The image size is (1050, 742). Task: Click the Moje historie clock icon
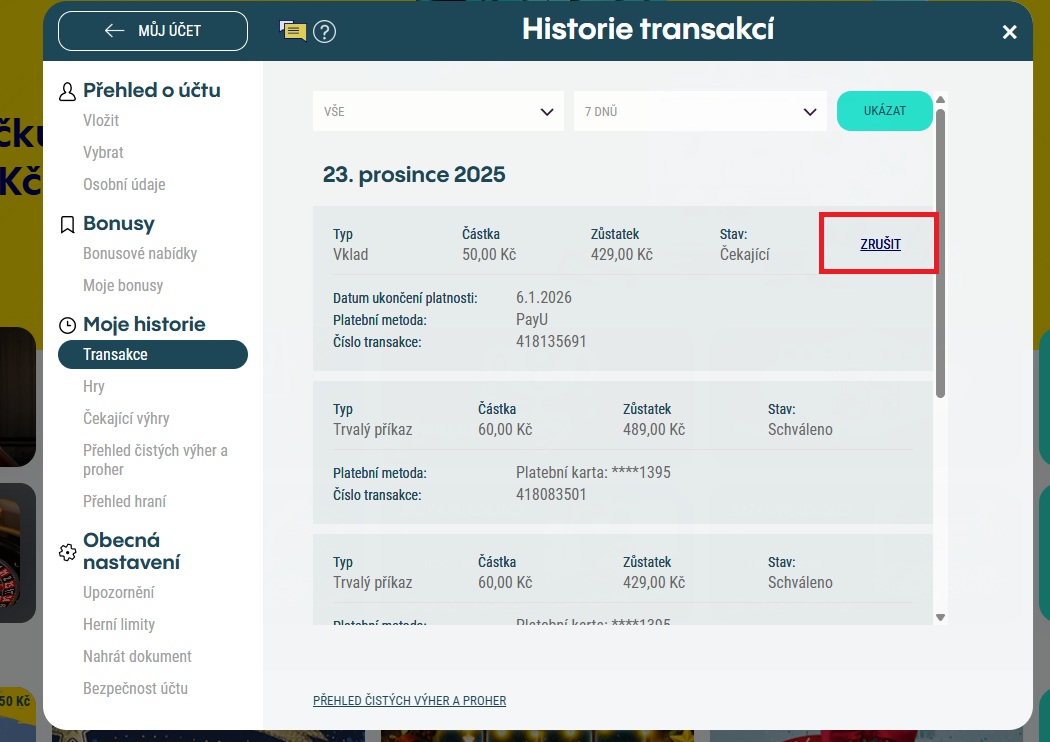tap(68, 325)
